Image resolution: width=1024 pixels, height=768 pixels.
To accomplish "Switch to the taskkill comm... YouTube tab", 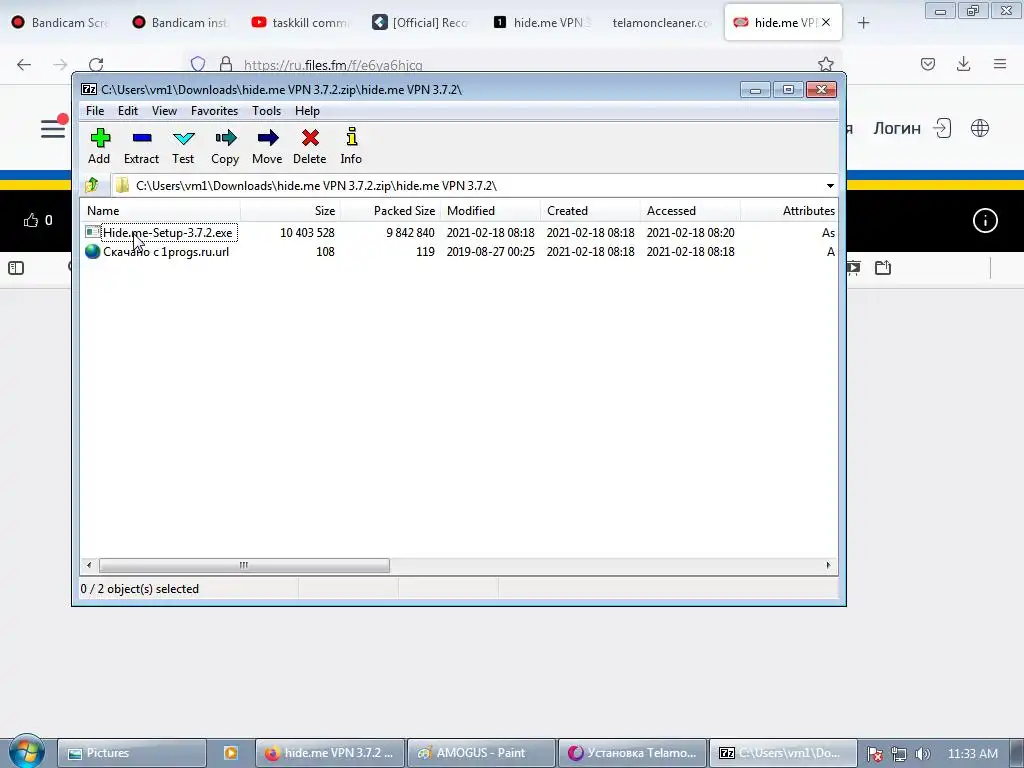I will tap(300, 23).
